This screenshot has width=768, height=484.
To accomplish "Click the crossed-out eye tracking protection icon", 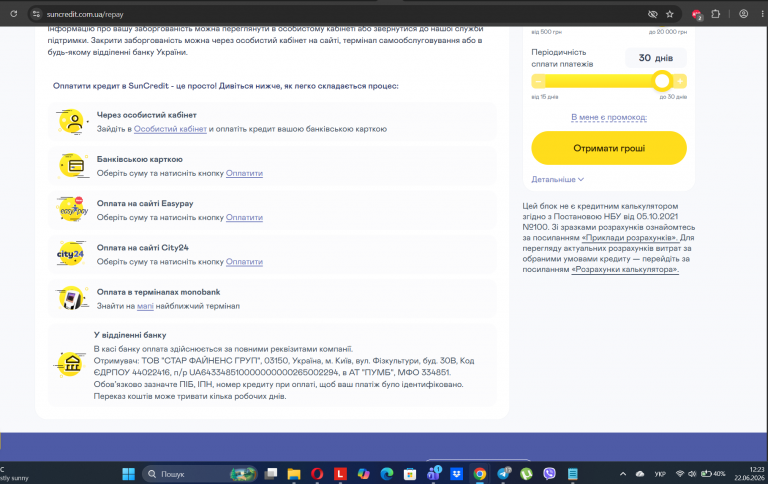I will click(x=652, y=14).
